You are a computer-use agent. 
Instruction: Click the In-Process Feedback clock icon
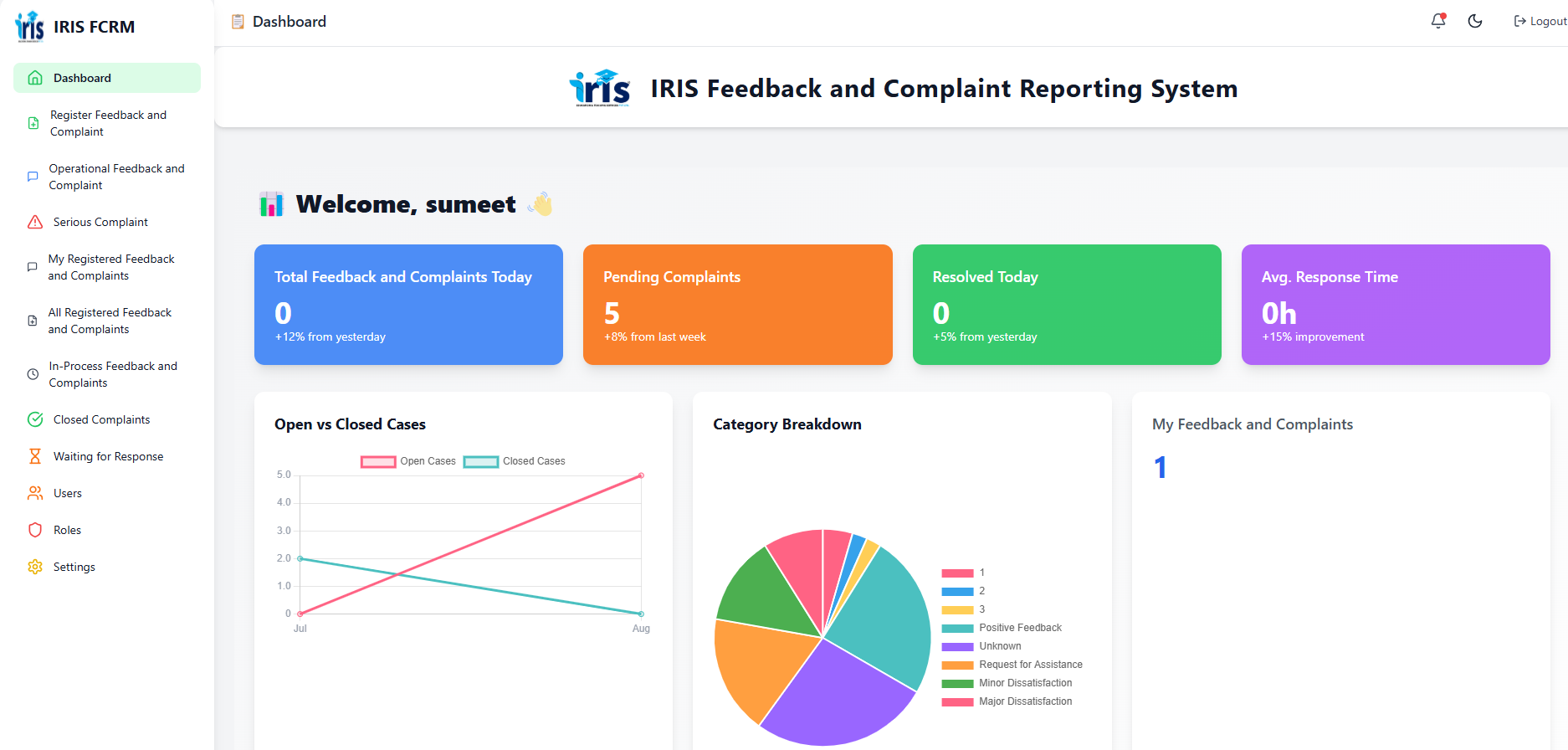click(33, 374)
